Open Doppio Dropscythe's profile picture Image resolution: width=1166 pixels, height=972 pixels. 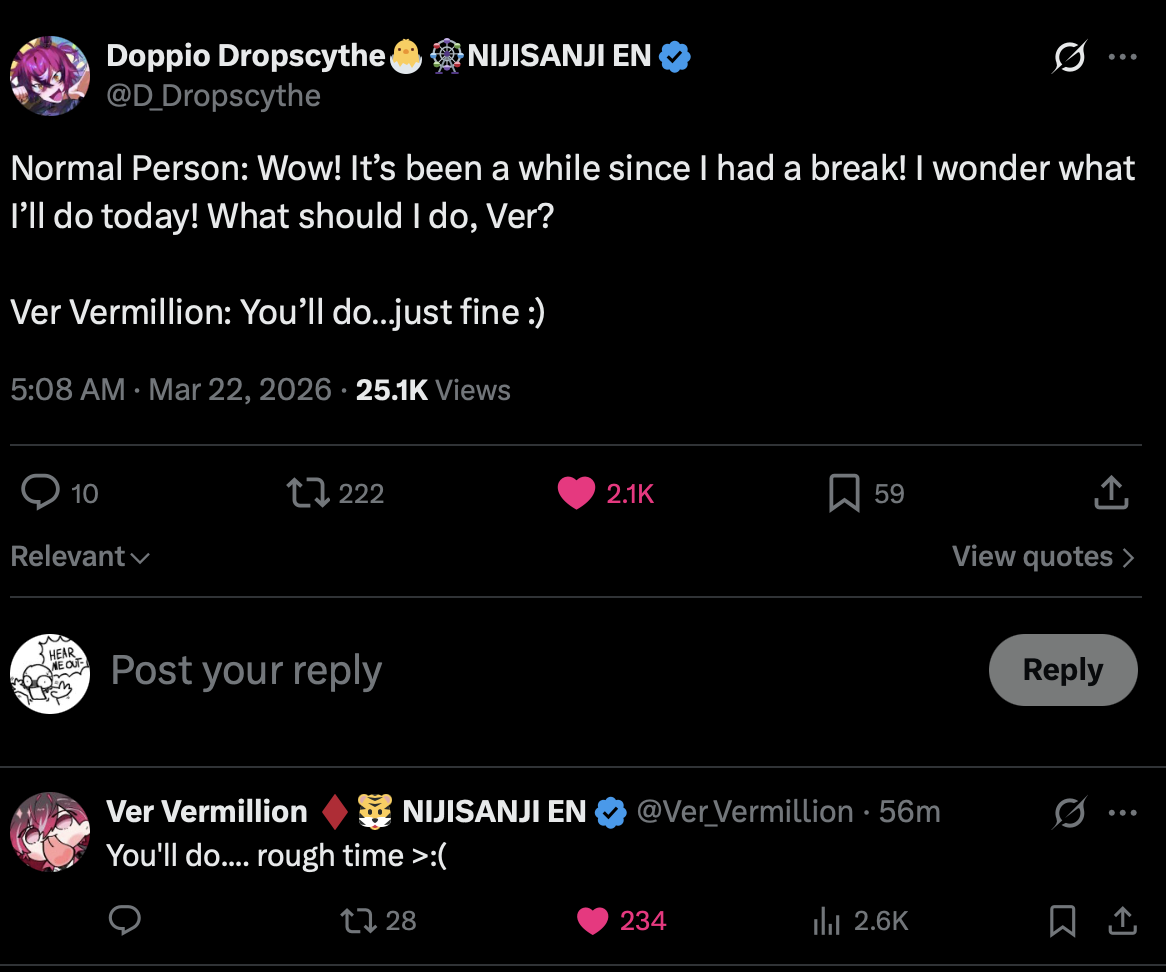[50, 76]
